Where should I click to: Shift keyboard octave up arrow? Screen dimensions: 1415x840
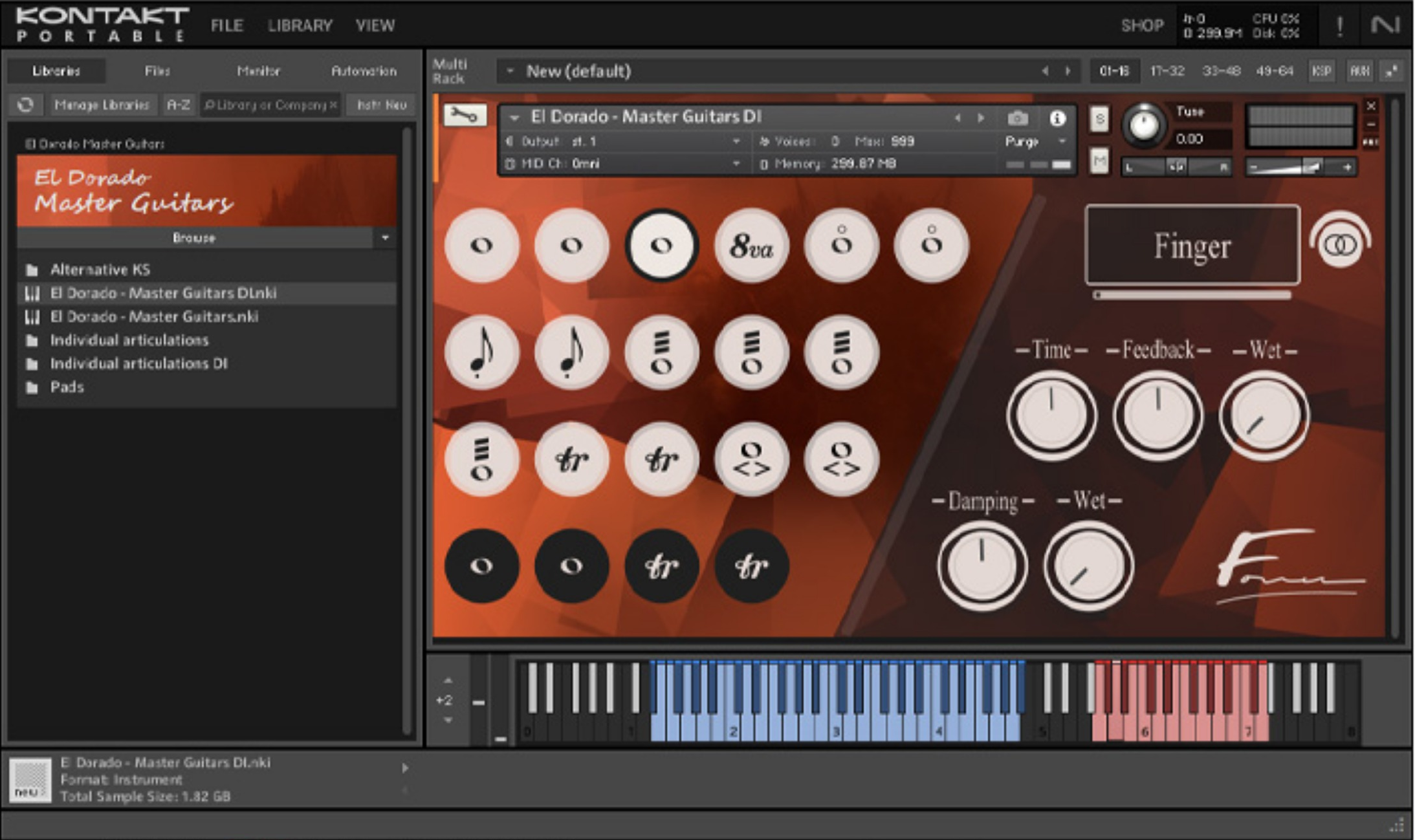tap(448, 680)
